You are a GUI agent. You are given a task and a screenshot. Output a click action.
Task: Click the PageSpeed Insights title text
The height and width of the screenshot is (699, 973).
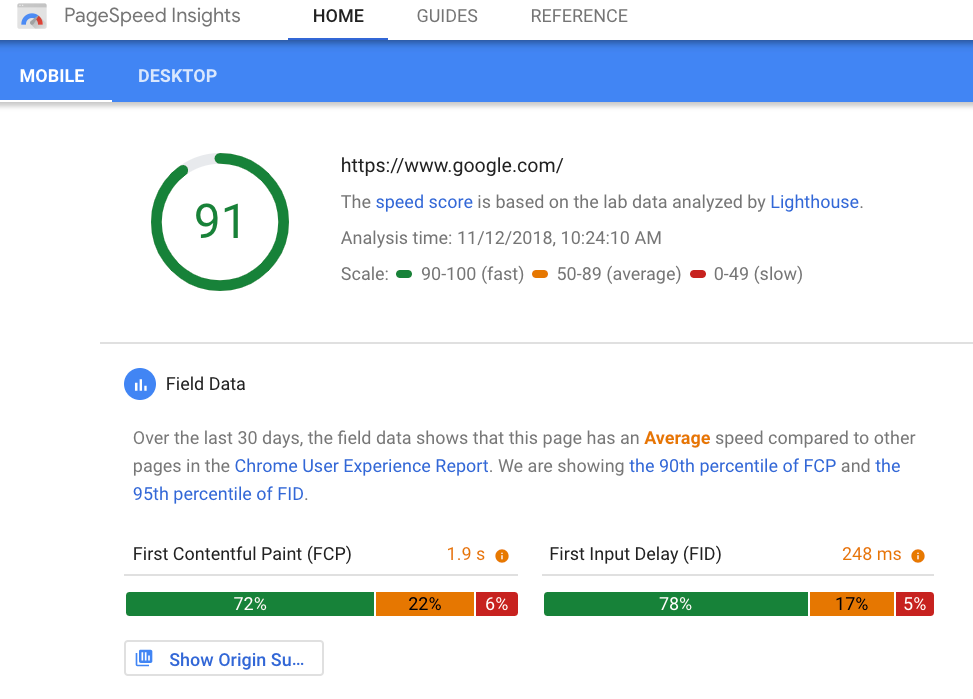[152, 16]
